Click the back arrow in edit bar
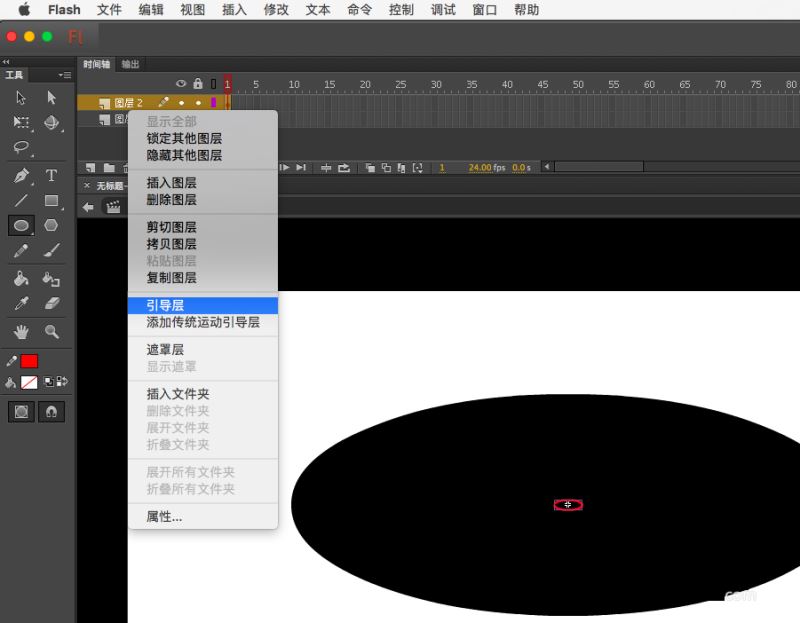The height and width of the screenshot is (623, 800). click(88, 207)
